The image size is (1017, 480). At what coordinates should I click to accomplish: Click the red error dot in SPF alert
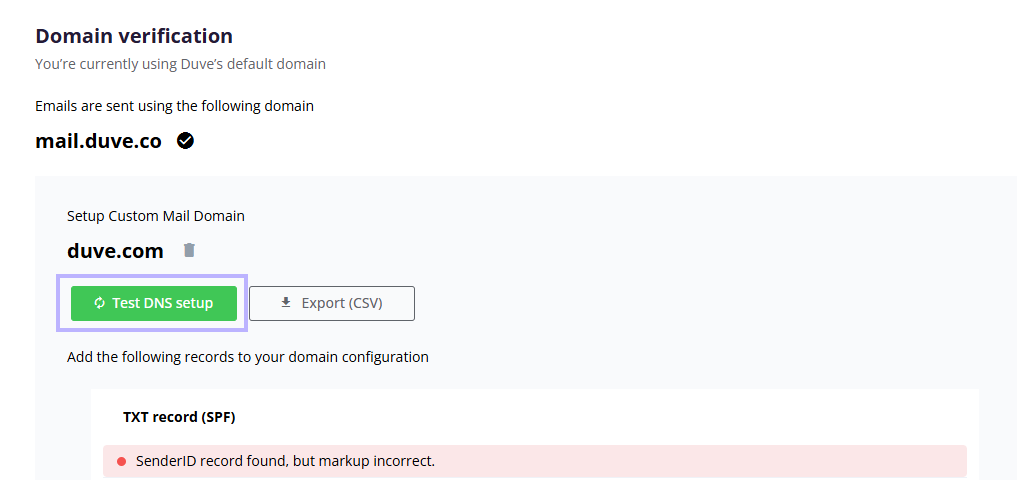click(x=121, y=462)
